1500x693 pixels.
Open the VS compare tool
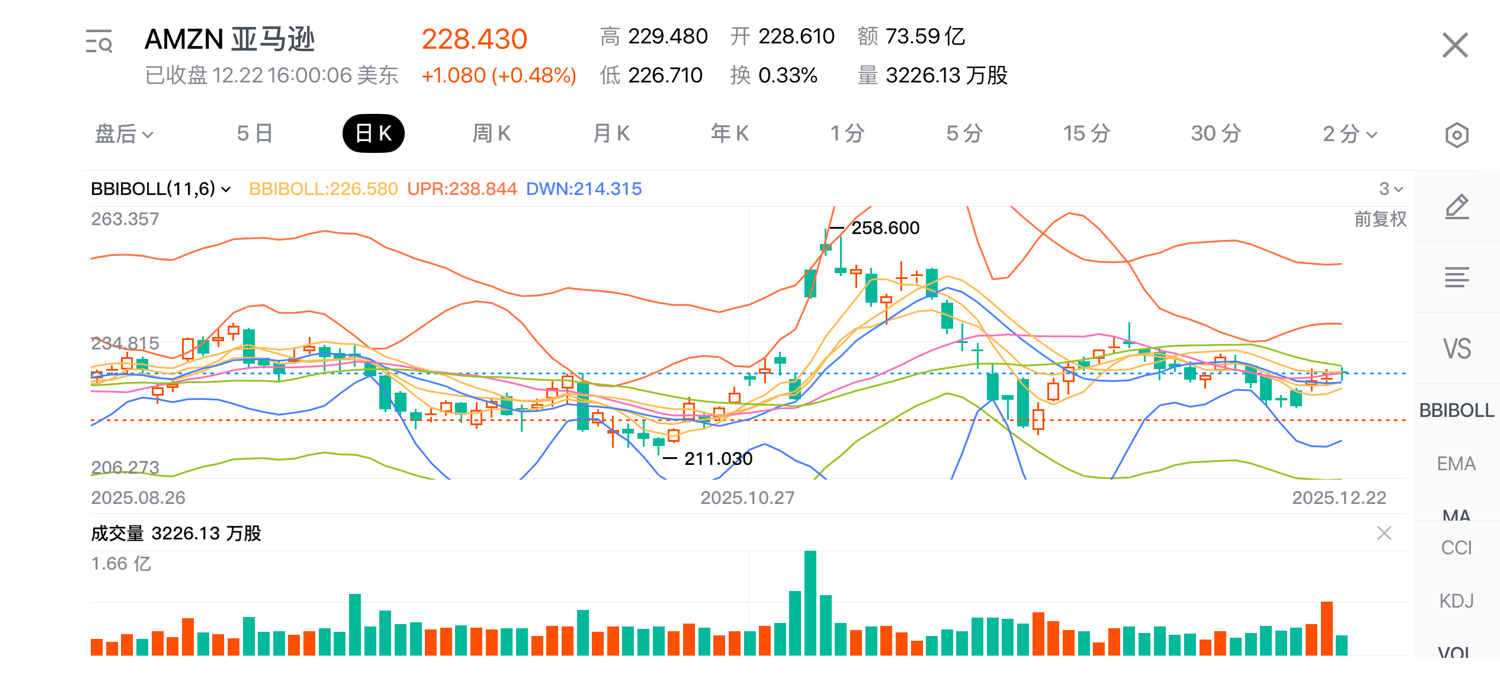[x=1457, y=348]
